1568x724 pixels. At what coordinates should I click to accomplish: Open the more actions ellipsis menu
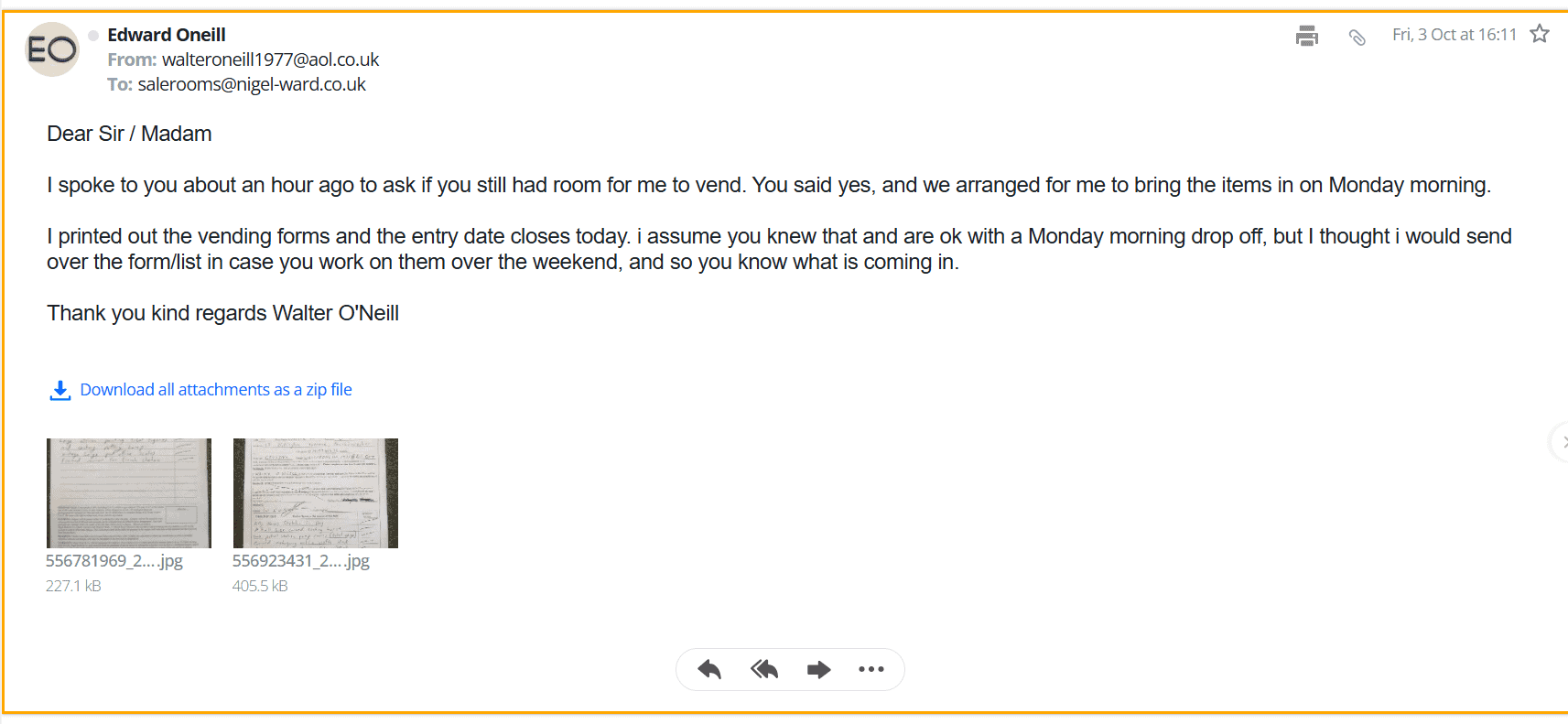pos(871,669)
